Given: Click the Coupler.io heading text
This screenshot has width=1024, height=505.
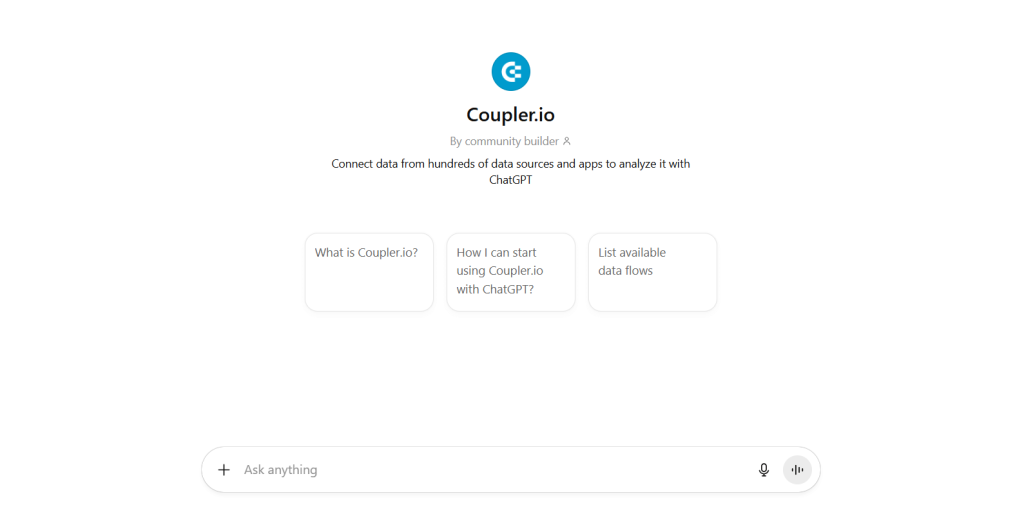Looking at the screenshot, I should tap(510, 115).
